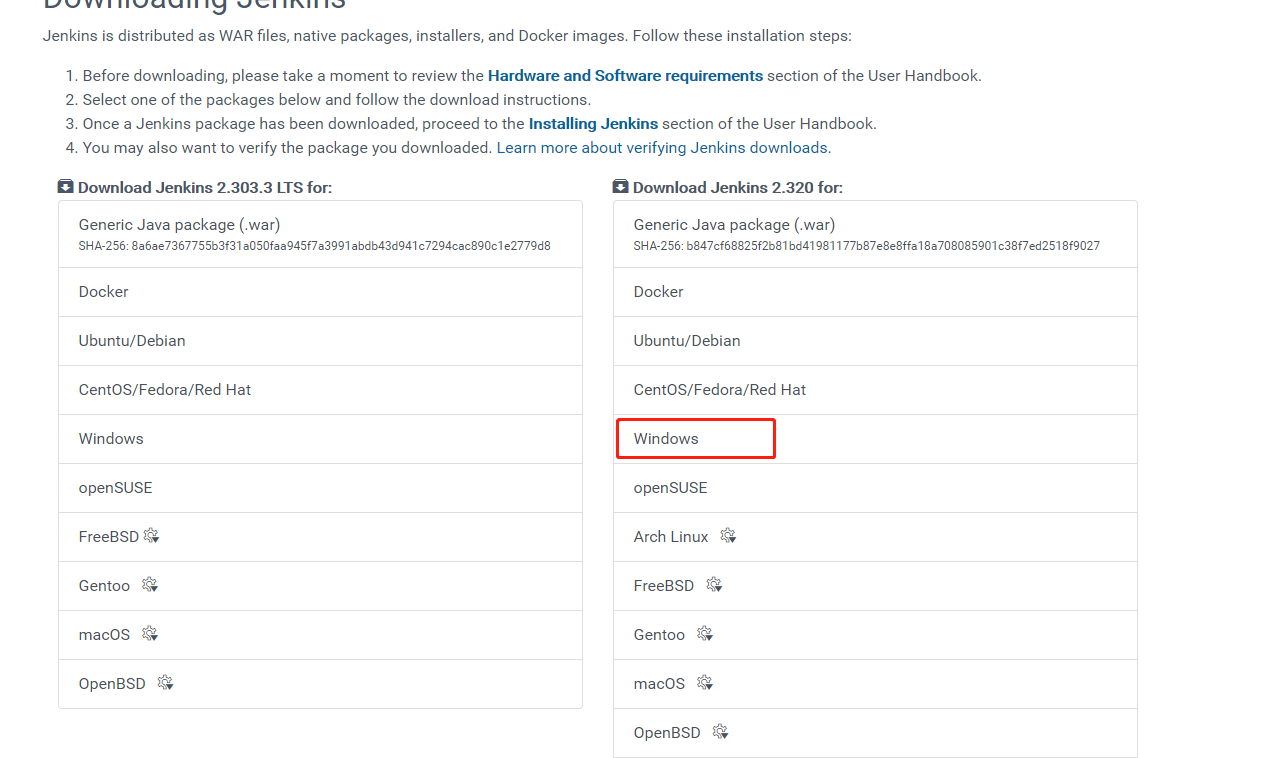Select CentOS/Fedora/Red Hat under the 2.320 column
1261x758 pixels.
(875, 390)
